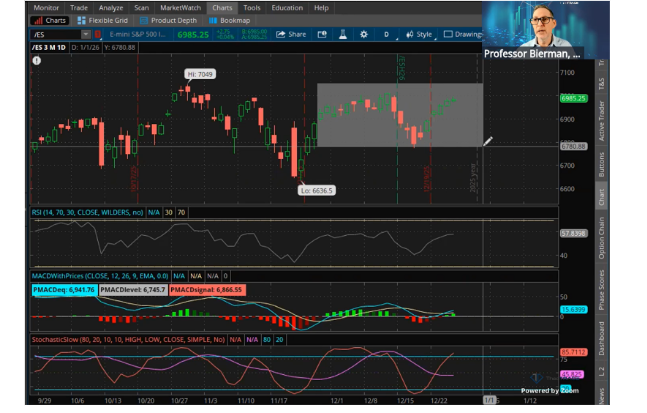647x413 pixels.
Task: Click the Hi: 7049 price bubble
Action: coord(200,74)
